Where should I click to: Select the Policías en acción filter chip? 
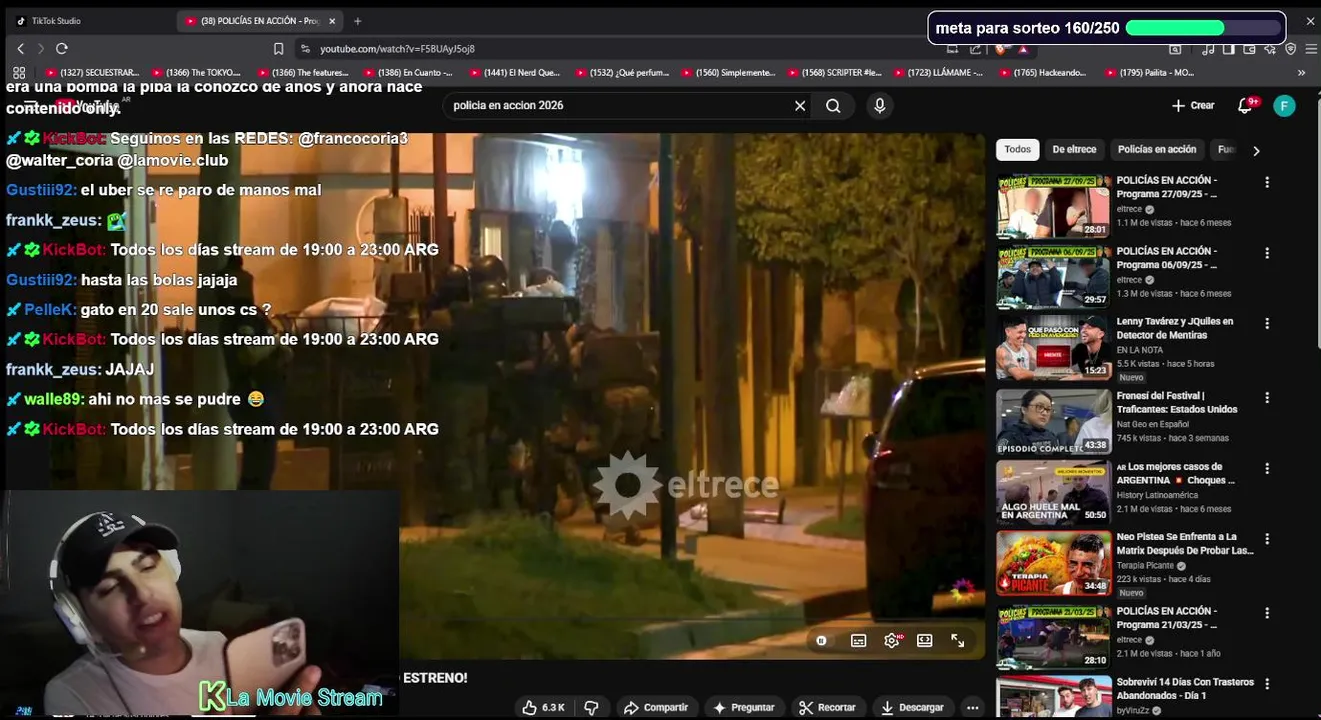(1156, 150)
